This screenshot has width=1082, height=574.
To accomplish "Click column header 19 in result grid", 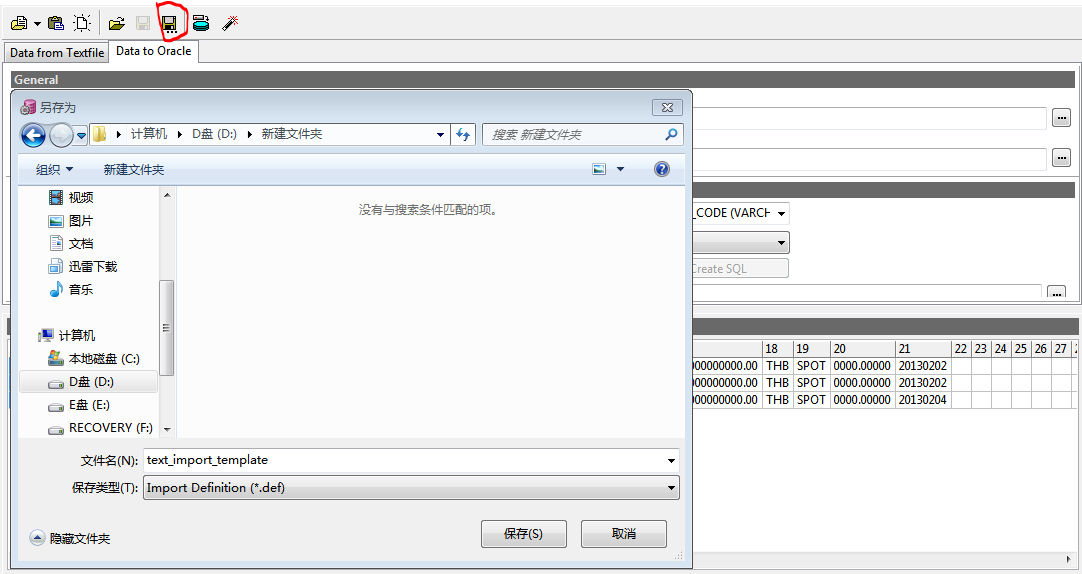I will coord(812,348).
